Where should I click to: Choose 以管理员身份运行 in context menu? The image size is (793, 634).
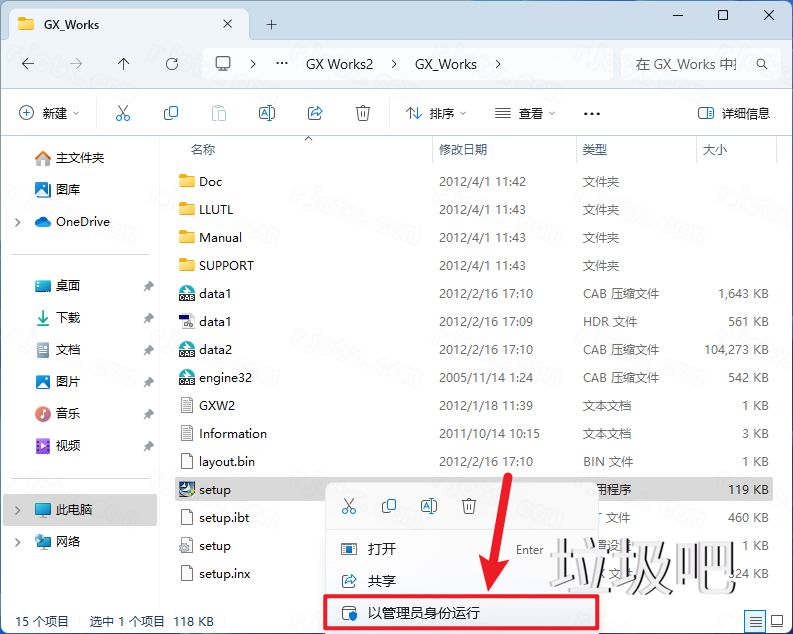coord(461,613)
